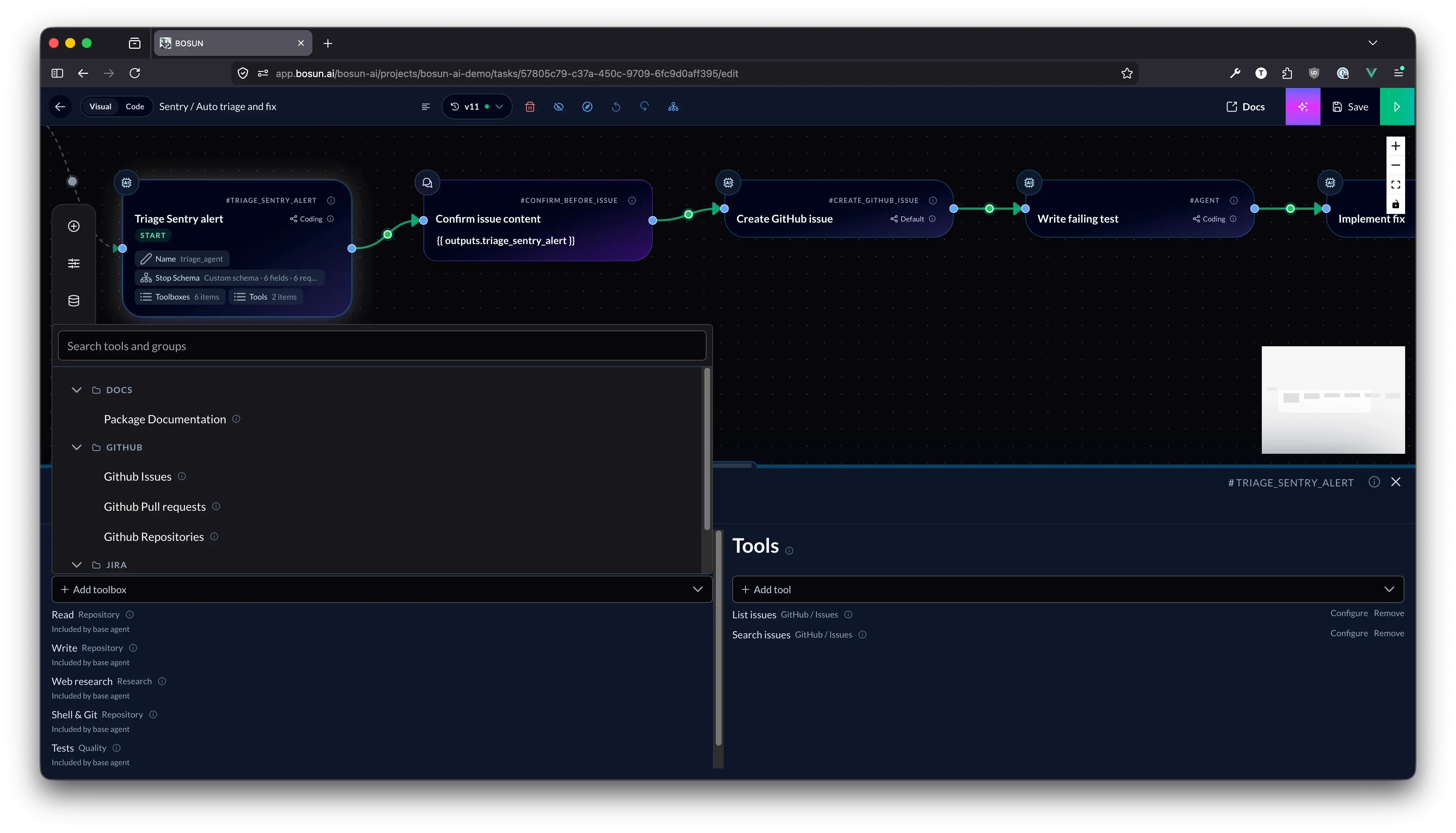Image resolution: width=1456 pixels, height=833 pixels.
Task: Configure the List issues GitHub tool
Action: 1349,613
